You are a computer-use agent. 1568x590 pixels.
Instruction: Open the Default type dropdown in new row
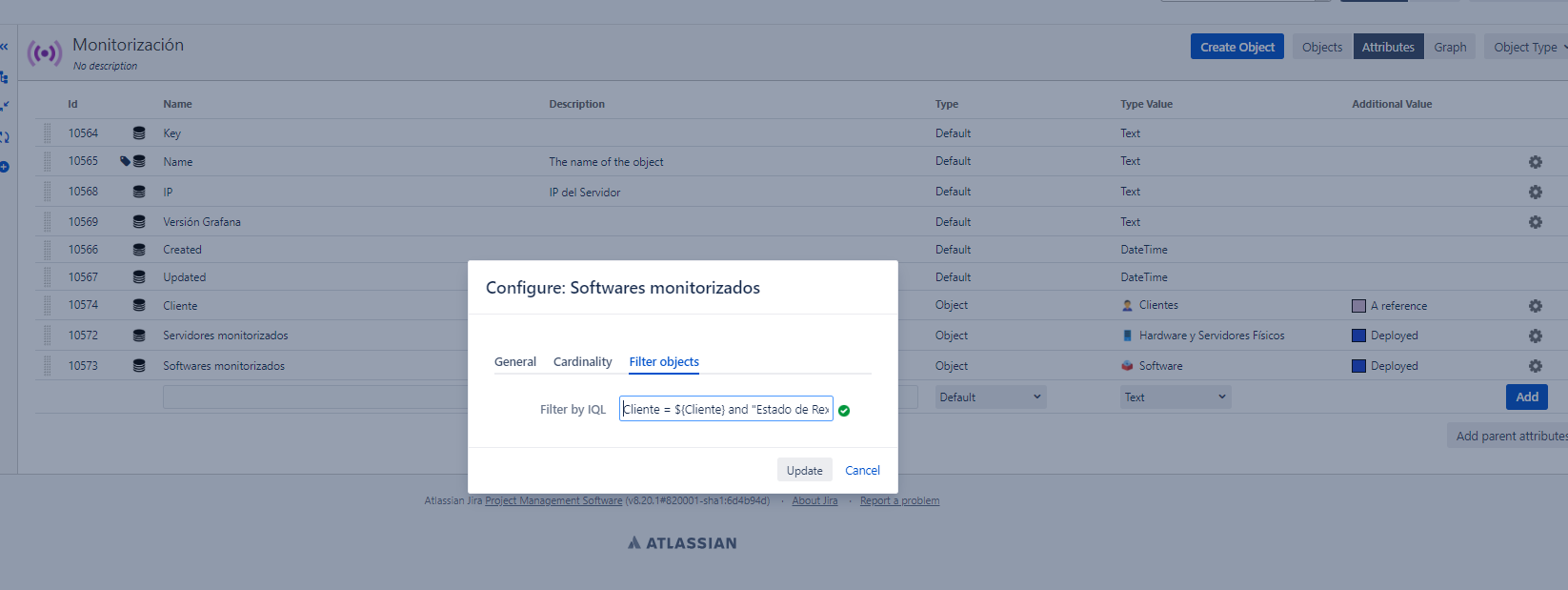pyautogui.click(x=990, y=397)
